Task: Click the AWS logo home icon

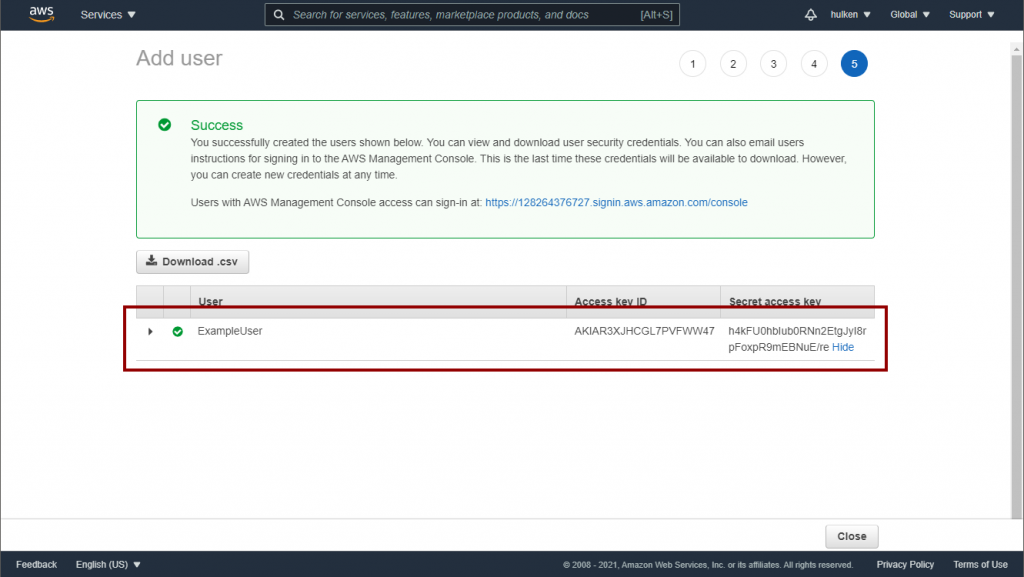Action: point(41,14)
